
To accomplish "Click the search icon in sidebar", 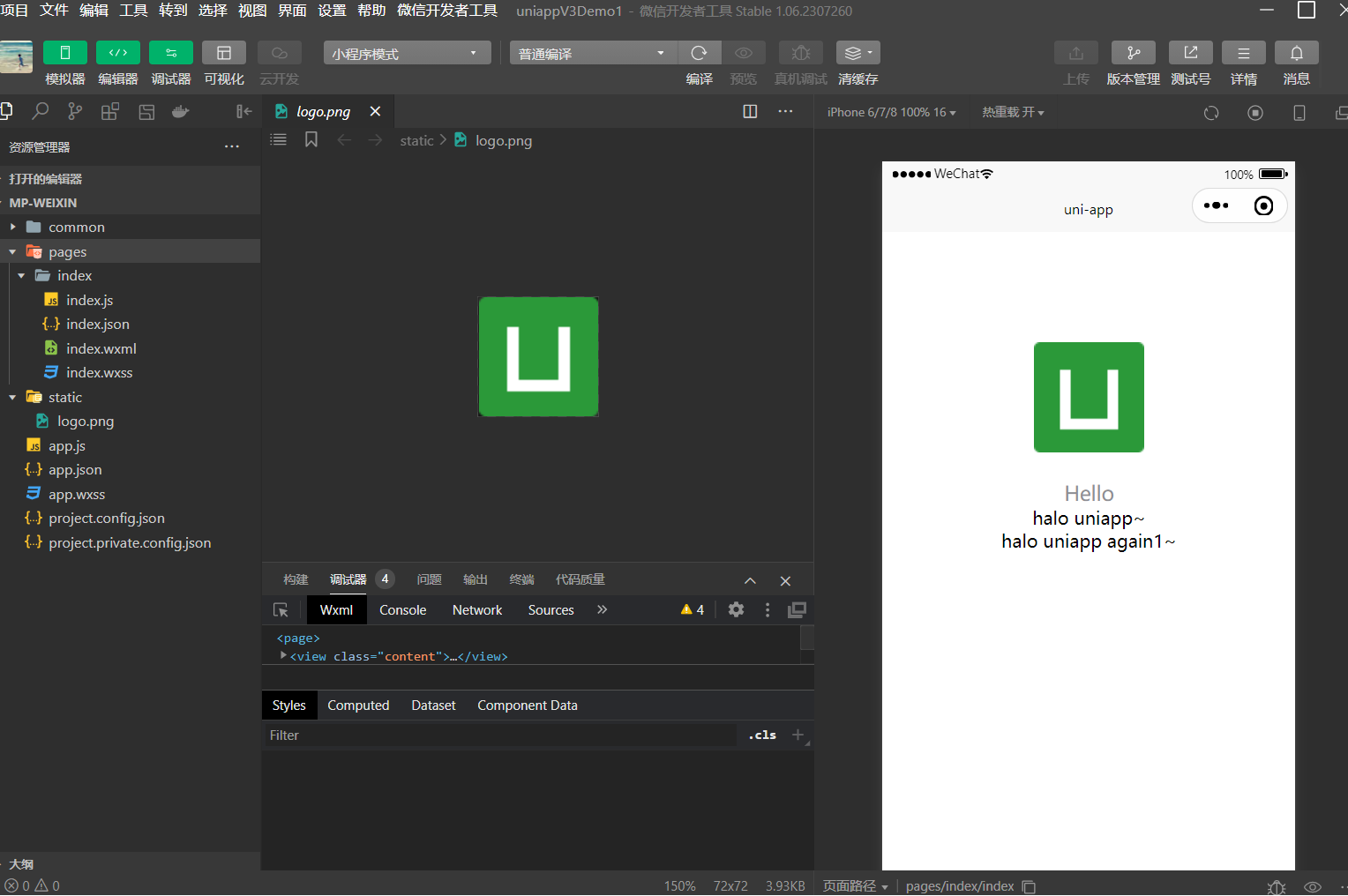I will [x=41, y=111].
